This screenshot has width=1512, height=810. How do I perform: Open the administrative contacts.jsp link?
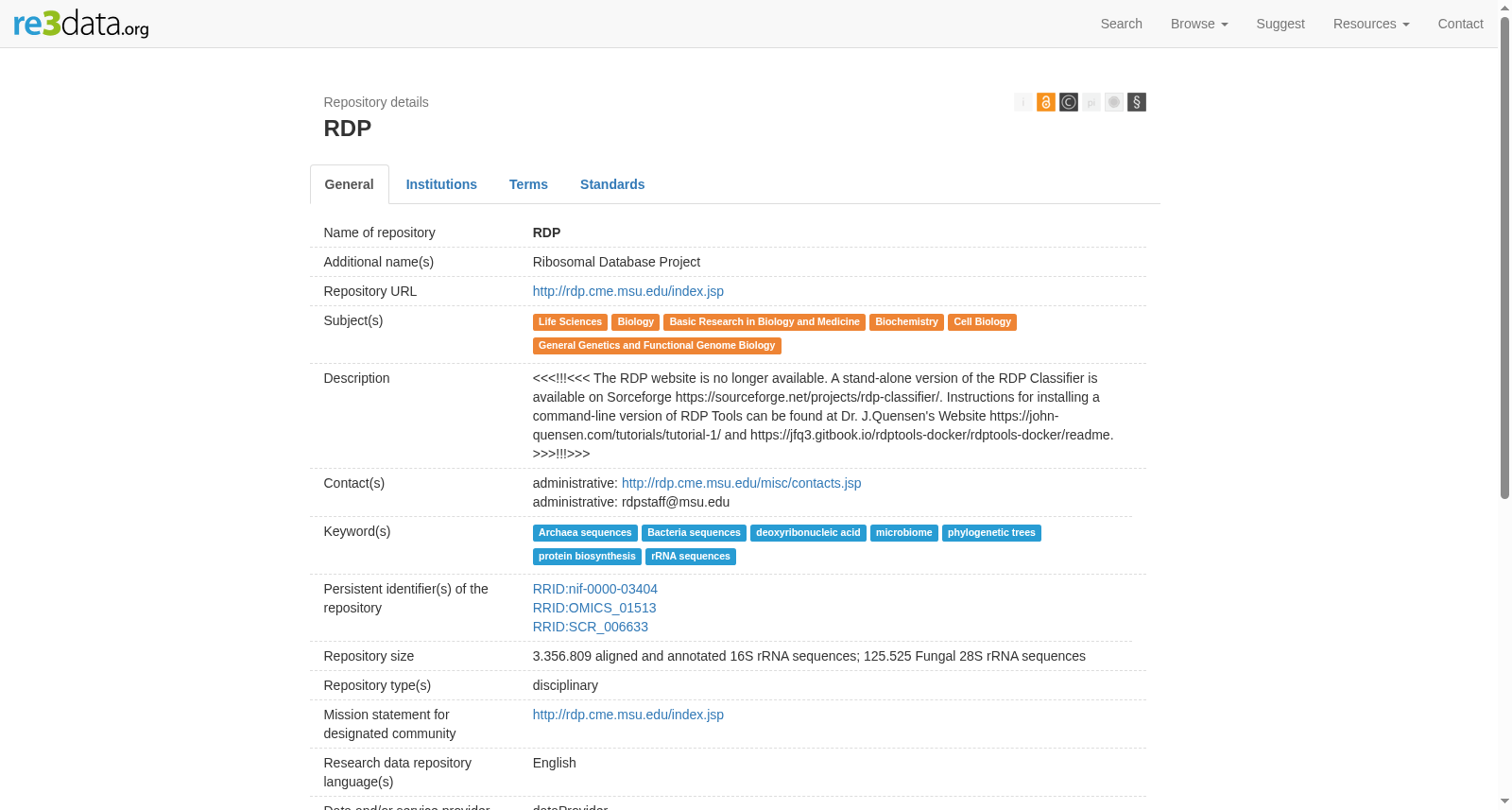coord(742,483)
